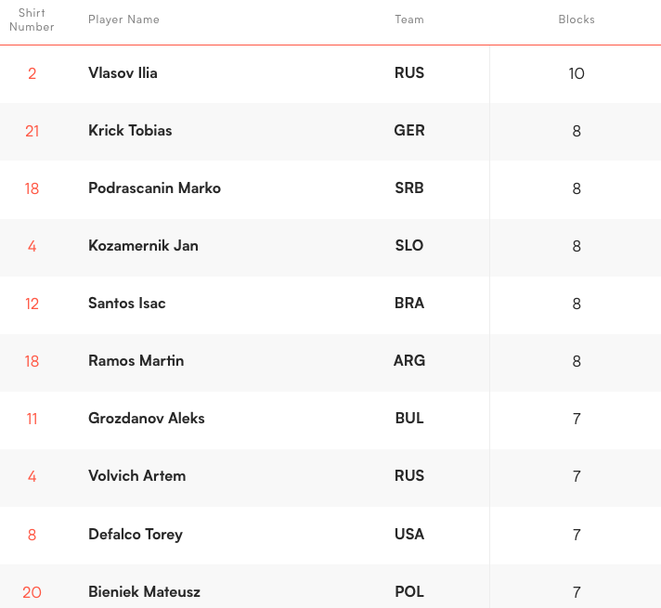The width and height of the screenshot is (661, 608).
Task: Click Volvich Artem's name
Action: pyautogui.click(x=137, y=476)
